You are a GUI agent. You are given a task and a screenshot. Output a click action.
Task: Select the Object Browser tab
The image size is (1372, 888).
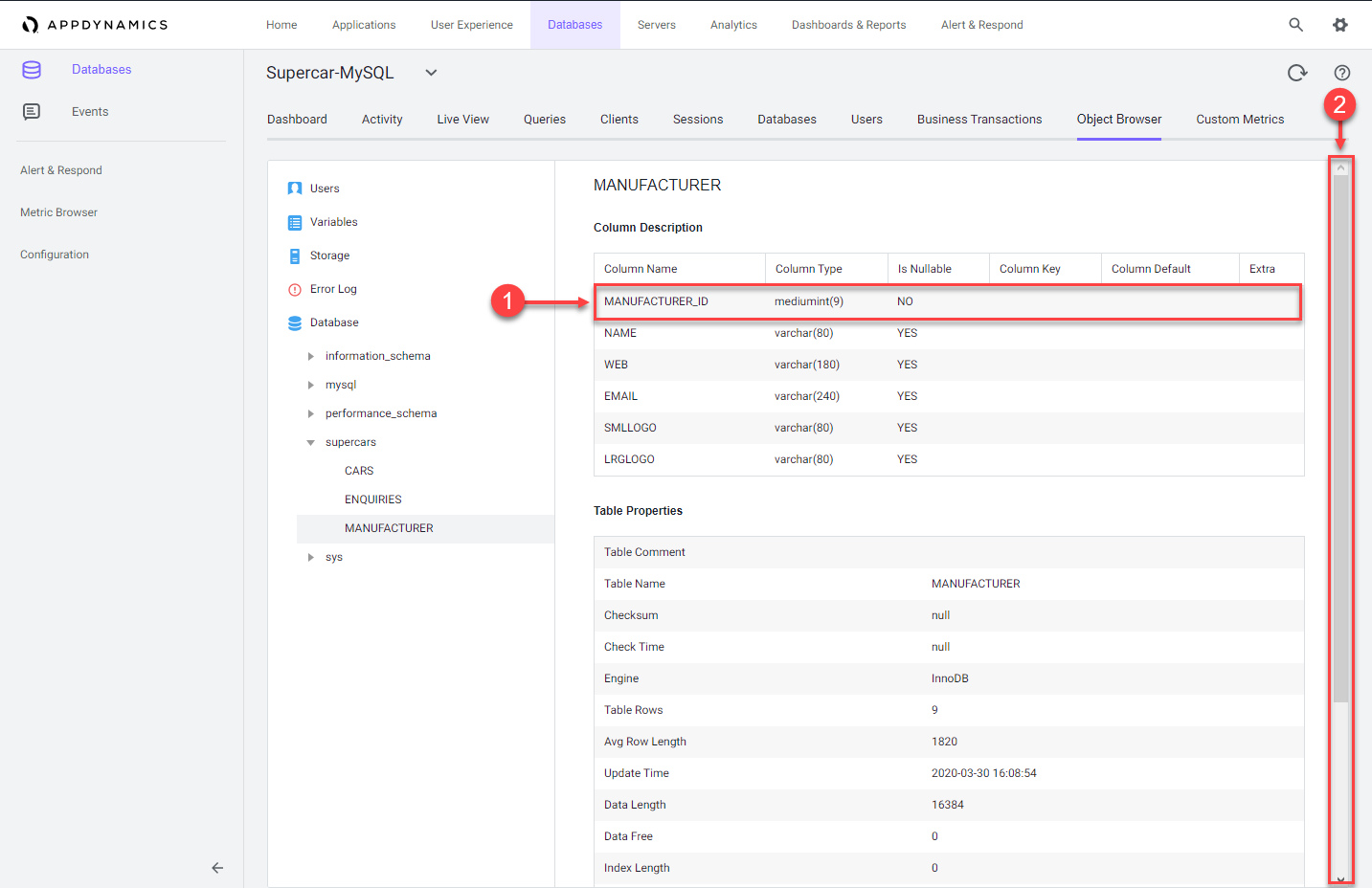coord(1119,120)
